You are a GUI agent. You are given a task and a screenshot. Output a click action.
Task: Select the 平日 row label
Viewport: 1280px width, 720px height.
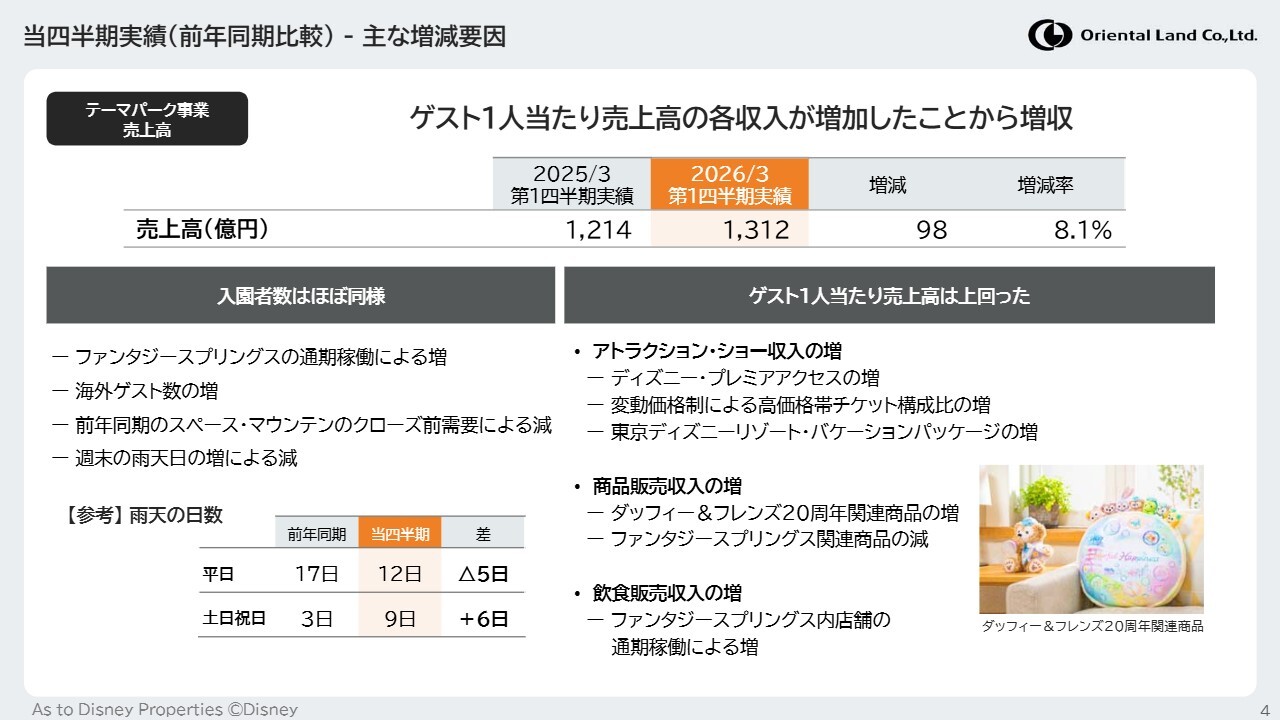(218, 575)
